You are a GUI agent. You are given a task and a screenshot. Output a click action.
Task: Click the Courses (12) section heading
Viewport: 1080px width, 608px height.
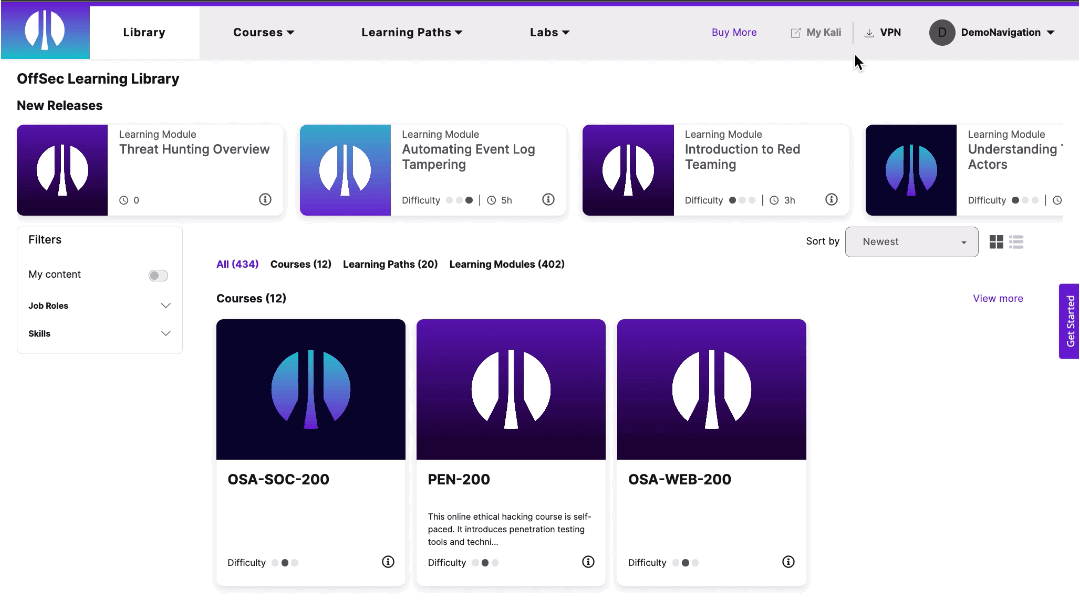click(x=251, y=298)
